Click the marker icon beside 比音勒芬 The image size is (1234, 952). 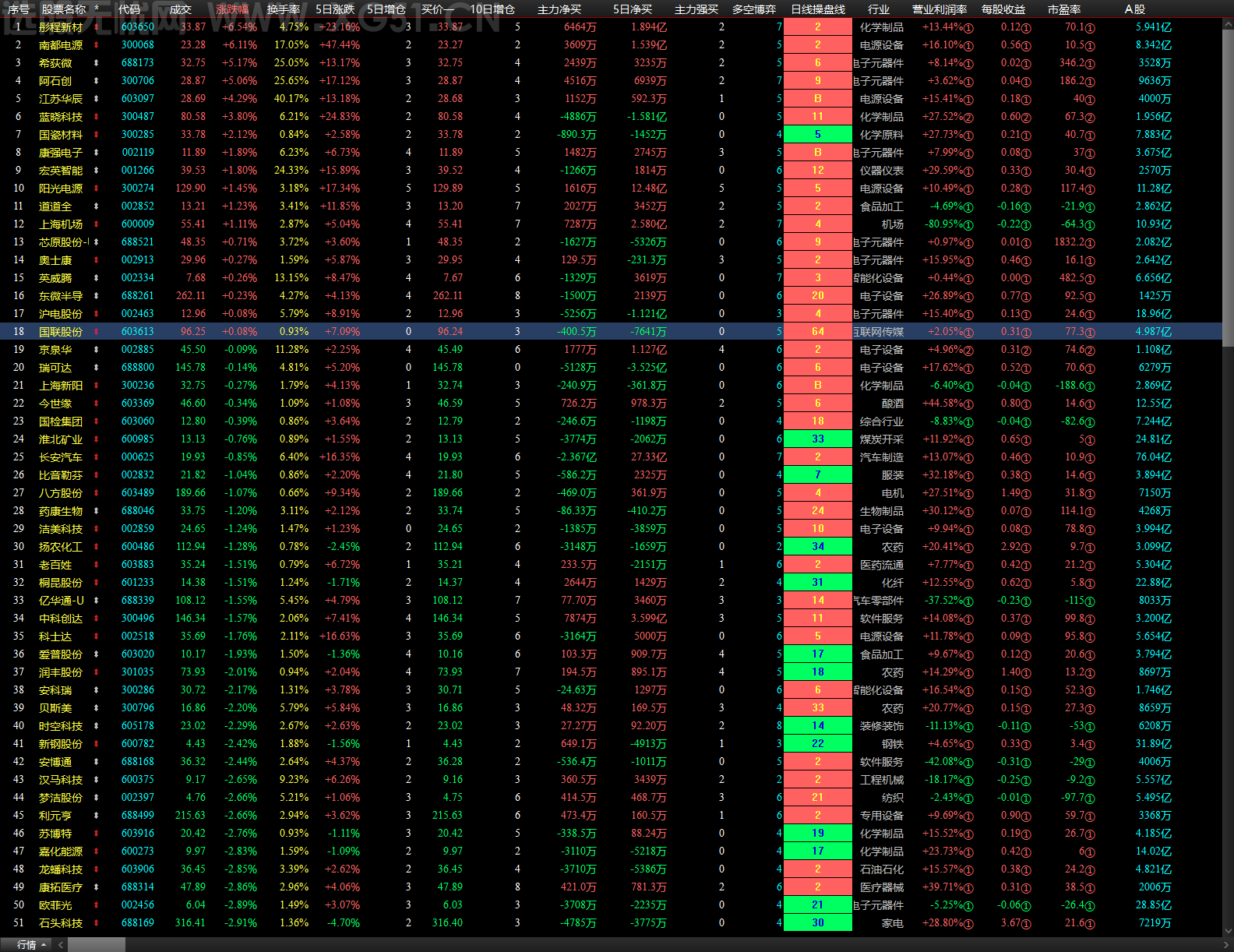[x=97, y=475]
